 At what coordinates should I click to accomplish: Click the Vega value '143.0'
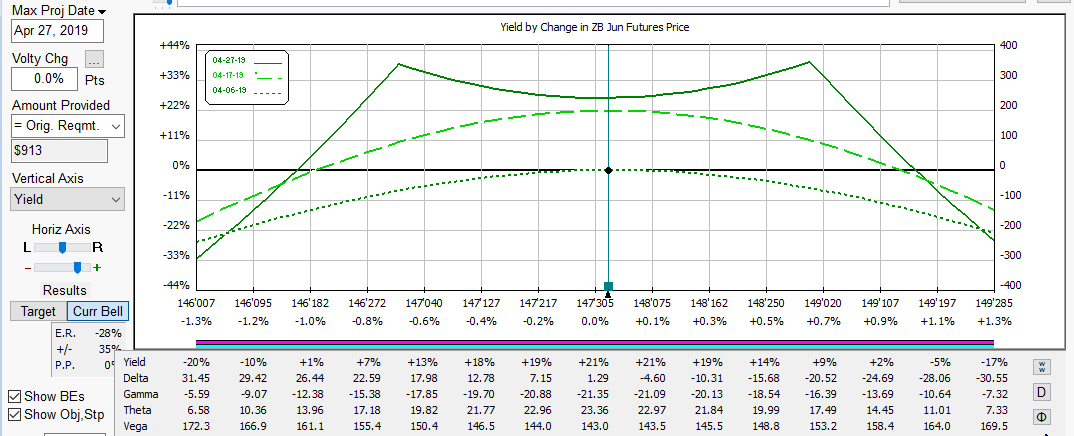595,427
